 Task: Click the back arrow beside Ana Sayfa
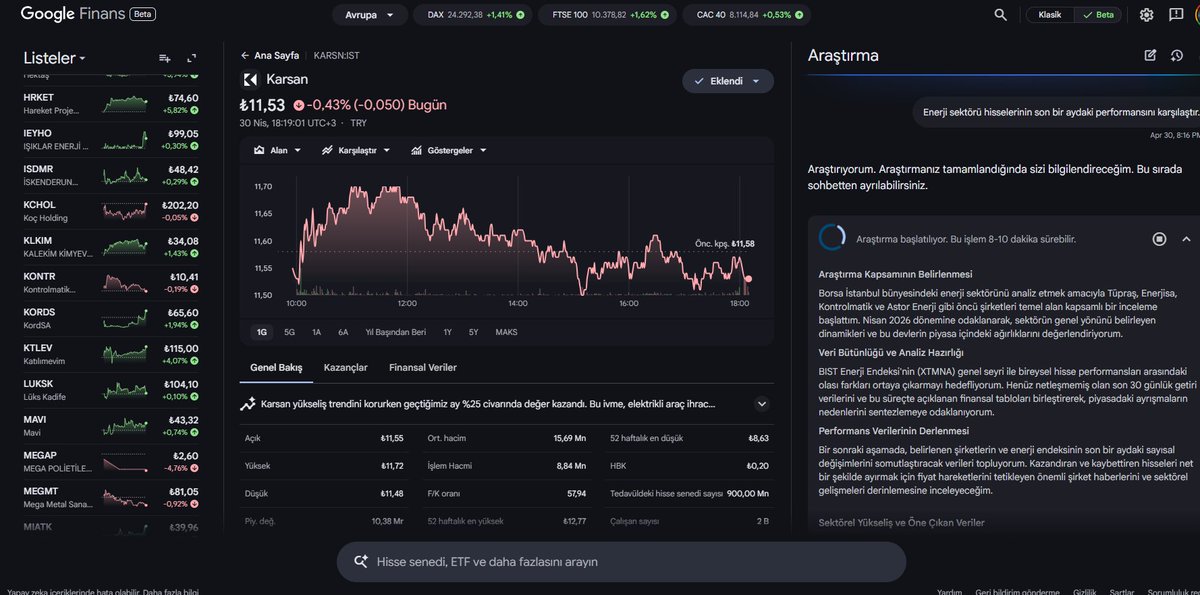245,56
